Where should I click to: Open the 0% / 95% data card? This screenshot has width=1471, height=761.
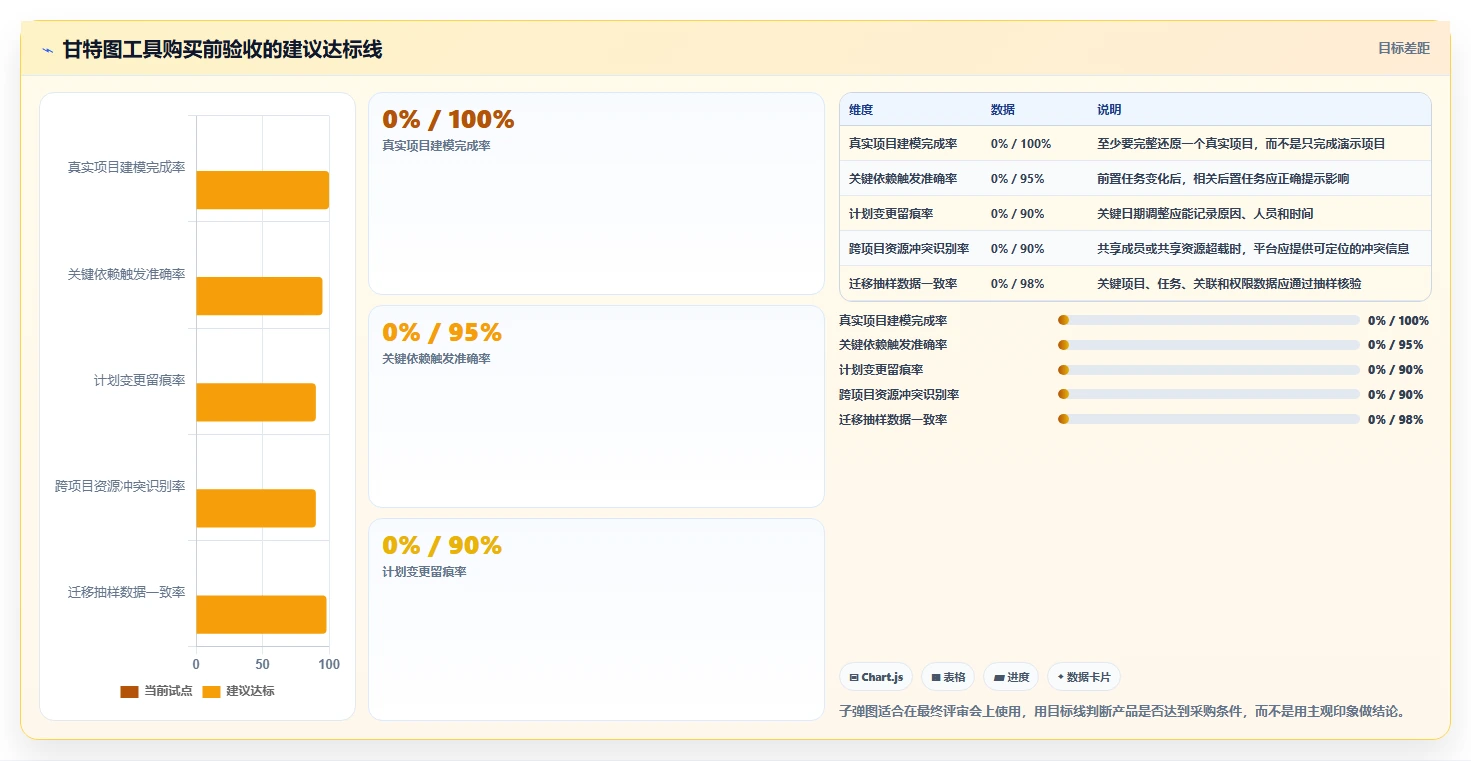pyautogui.click(x=596, y=406)
